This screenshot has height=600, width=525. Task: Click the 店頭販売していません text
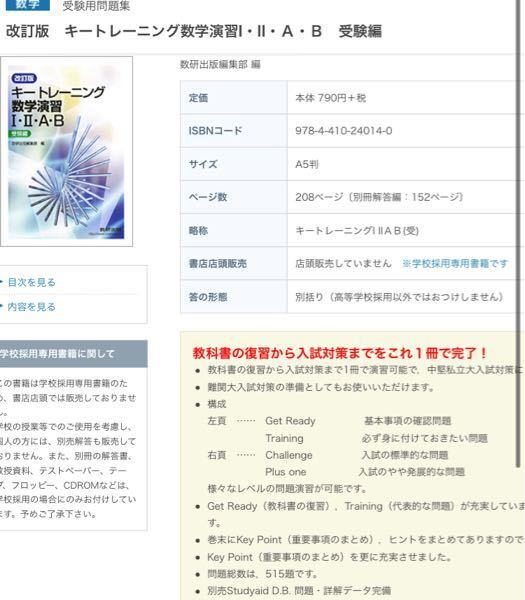coord(343,264)
